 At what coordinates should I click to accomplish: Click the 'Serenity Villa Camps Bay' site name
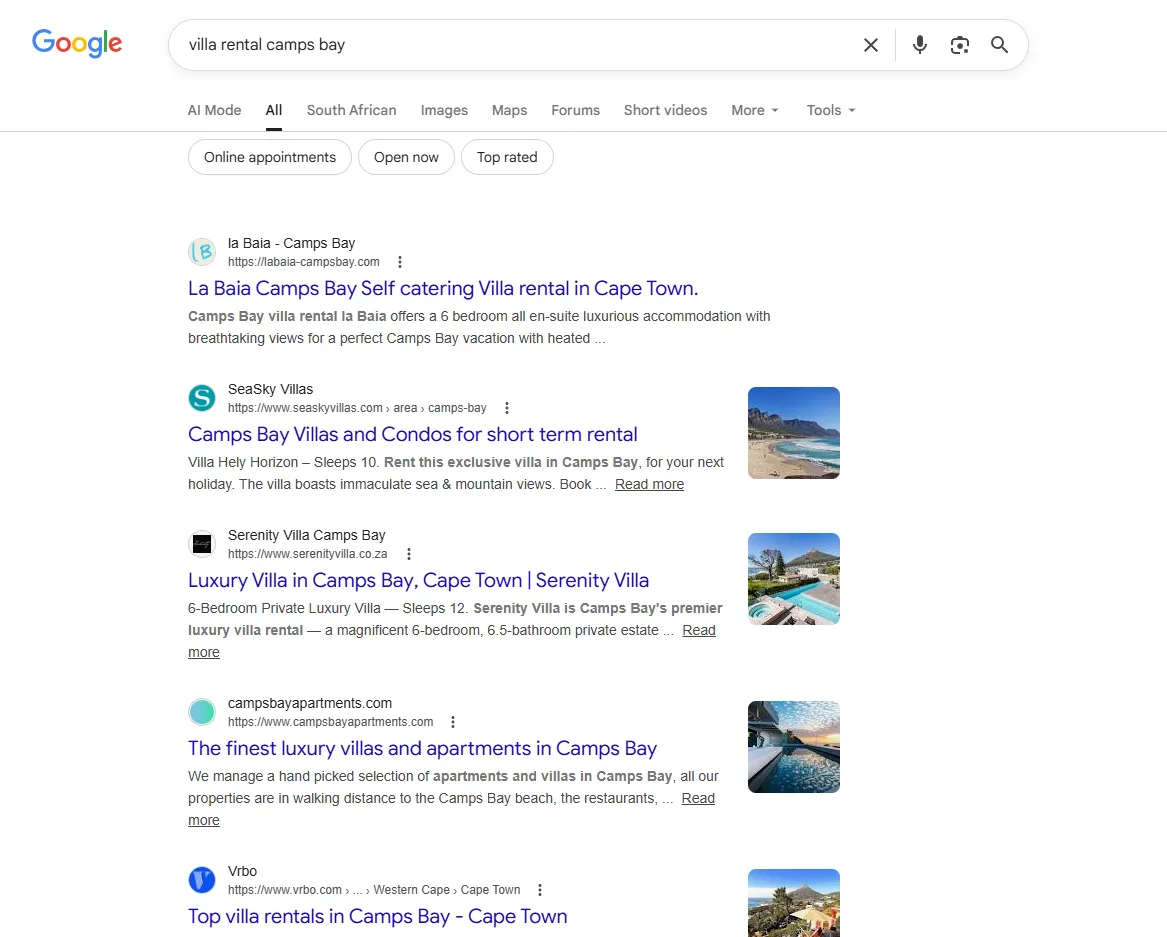307,535
